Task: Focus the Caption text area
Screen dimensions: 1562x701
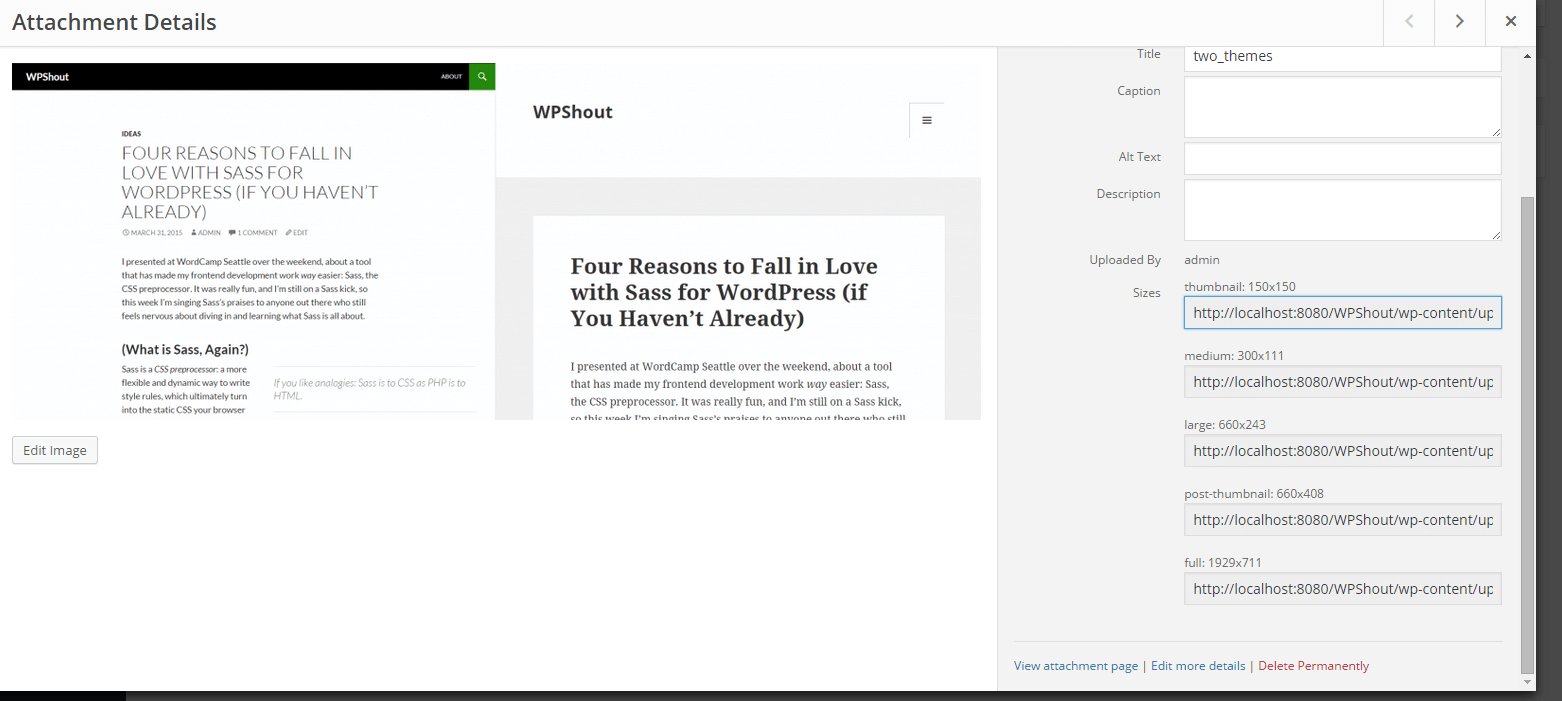Action: point(1343,107)
